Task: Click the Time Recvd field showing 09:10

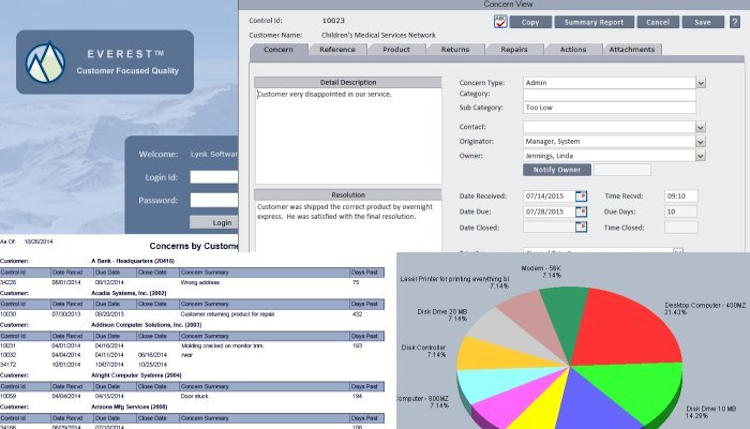Action: pyautogui.click(x=681, y=196)
